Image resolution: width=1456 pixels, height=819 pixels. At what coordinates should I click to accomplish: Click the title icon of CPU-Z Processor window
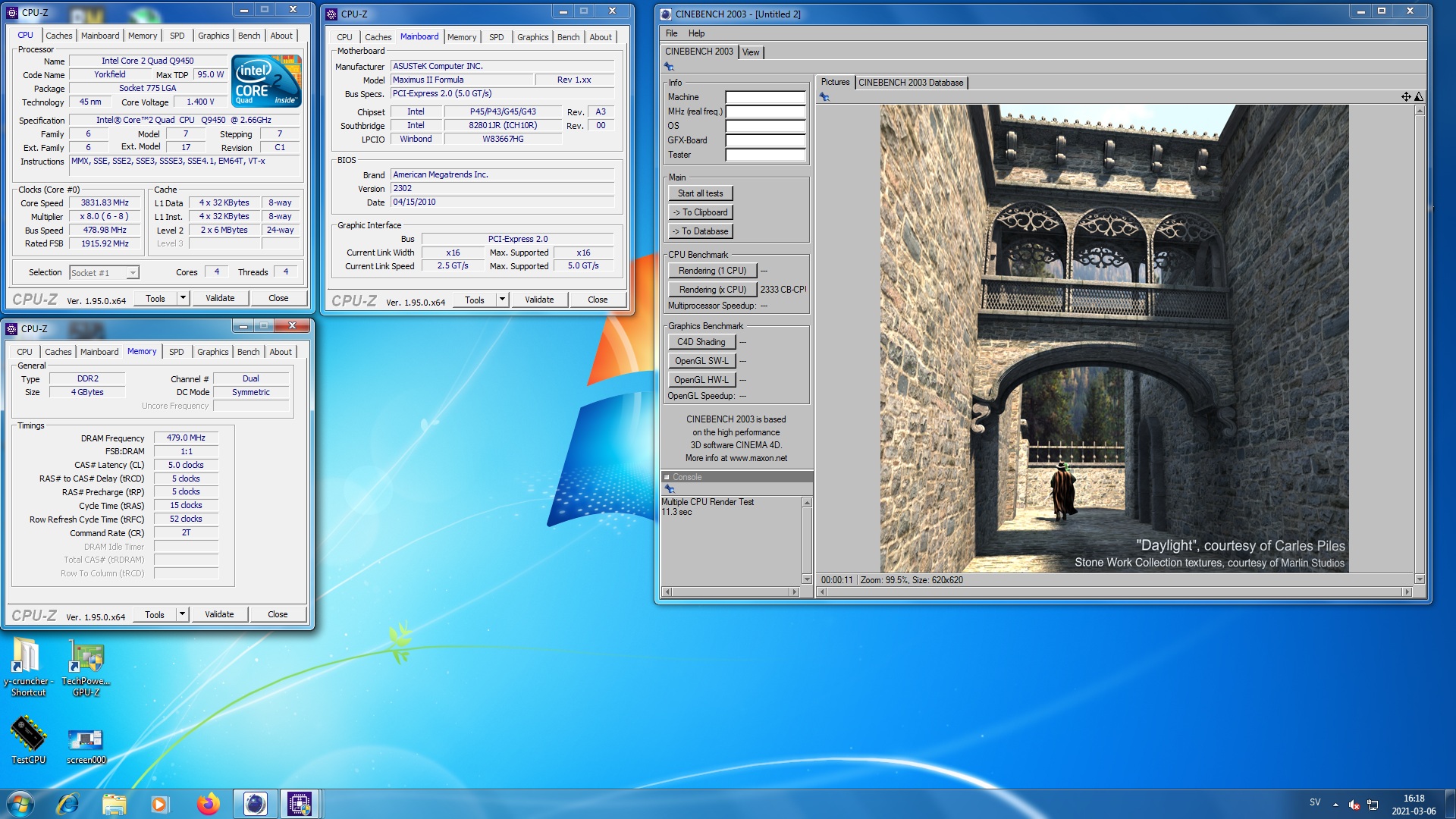click(12, 13)
